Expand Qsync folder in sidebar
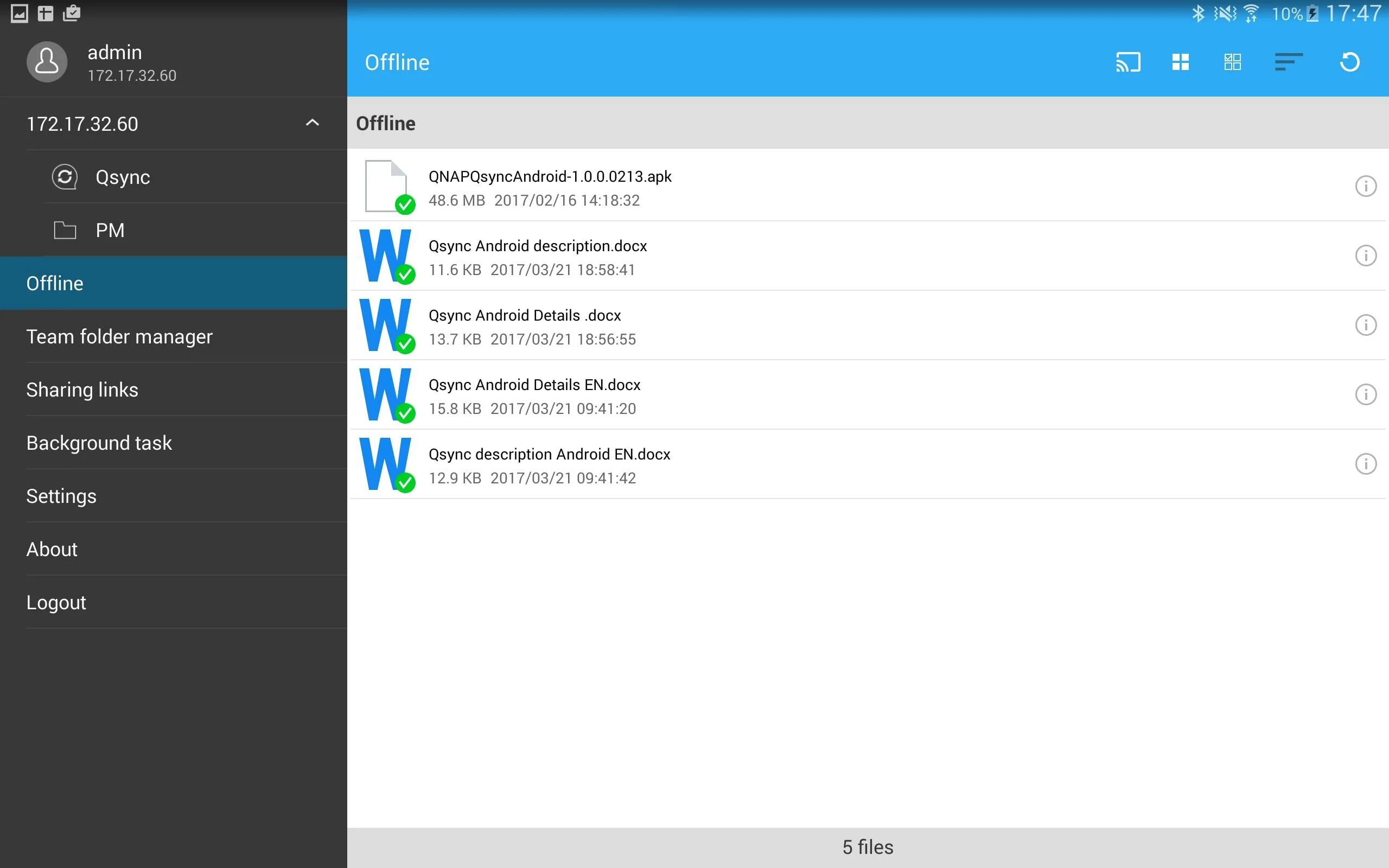 [x=123, y=177]
